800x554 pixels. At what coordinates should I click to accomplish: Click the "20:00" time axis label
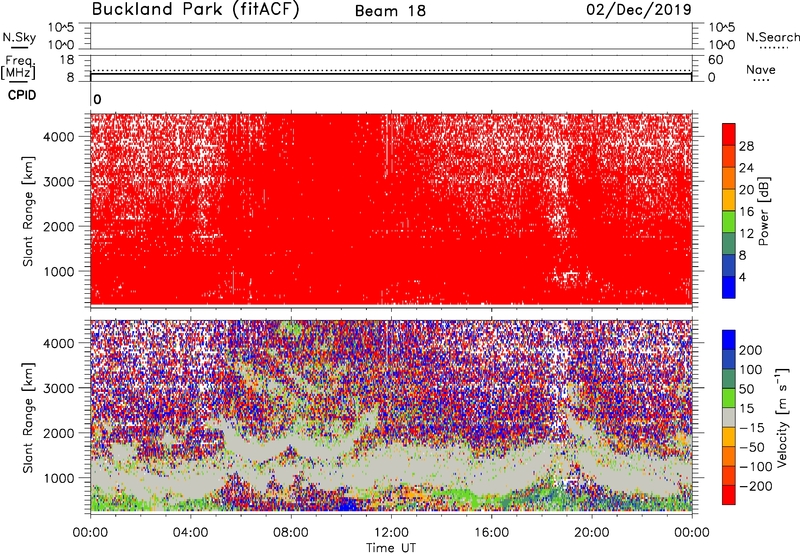pyautogui.click(x=591, y=533)
